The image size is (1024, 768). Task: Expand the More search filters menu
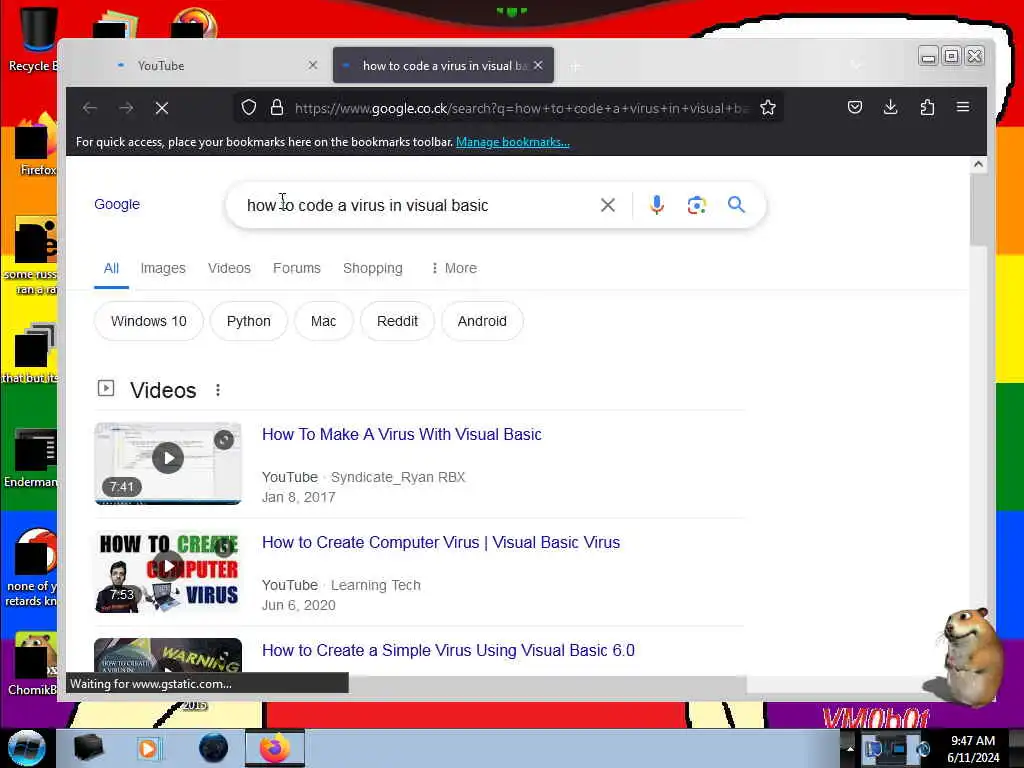[454, 268]
